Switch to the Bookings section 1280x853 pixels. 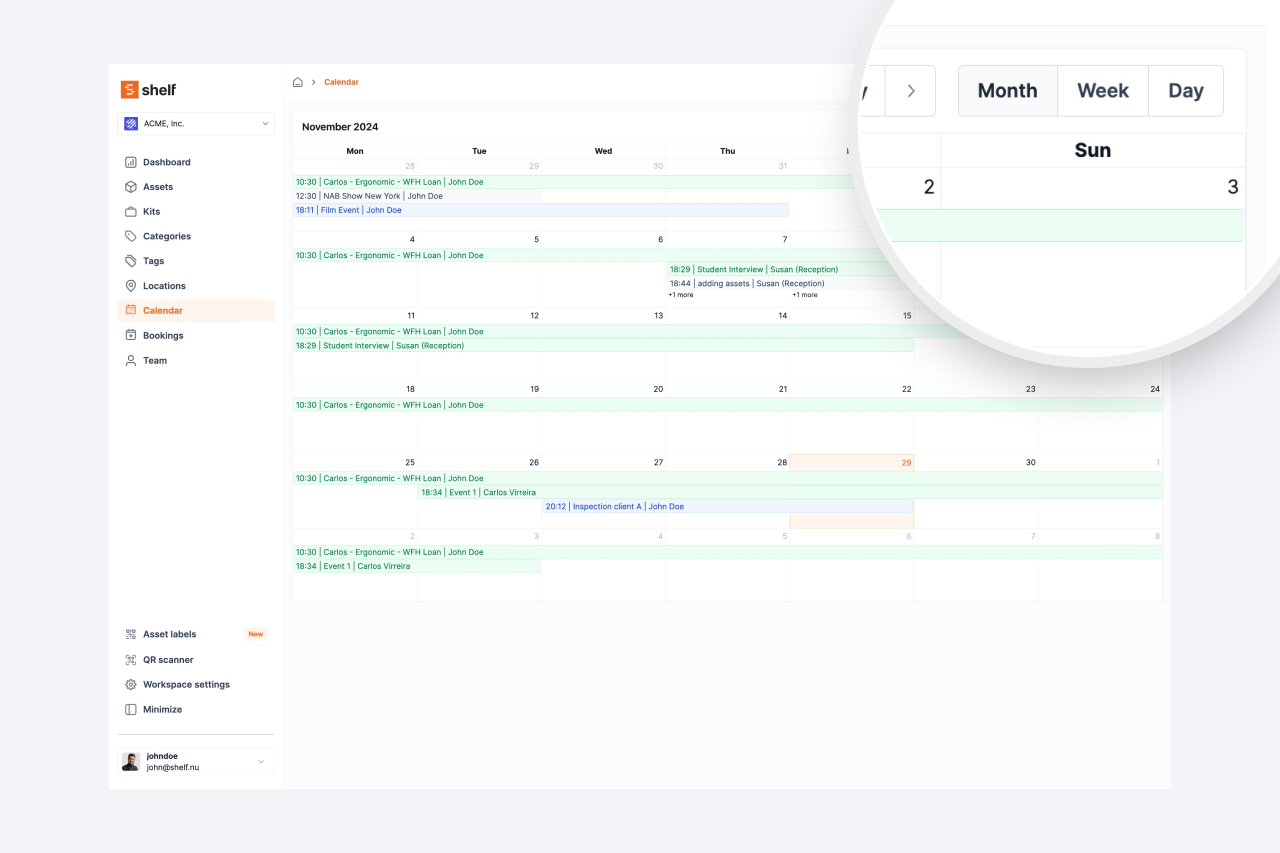coord(161,335)
